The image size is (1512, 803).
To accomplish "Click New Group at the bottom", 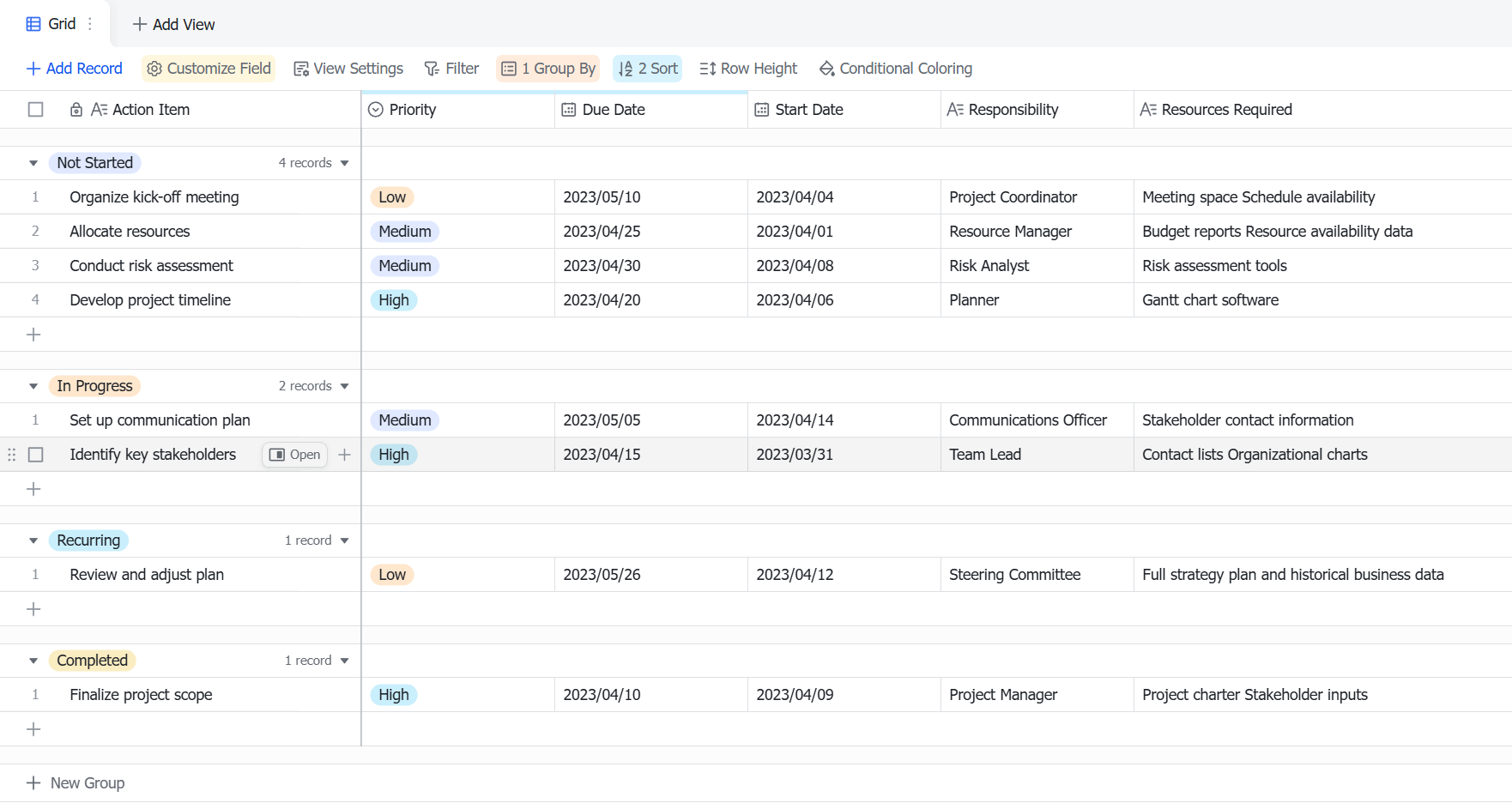I will coord(76,783).
